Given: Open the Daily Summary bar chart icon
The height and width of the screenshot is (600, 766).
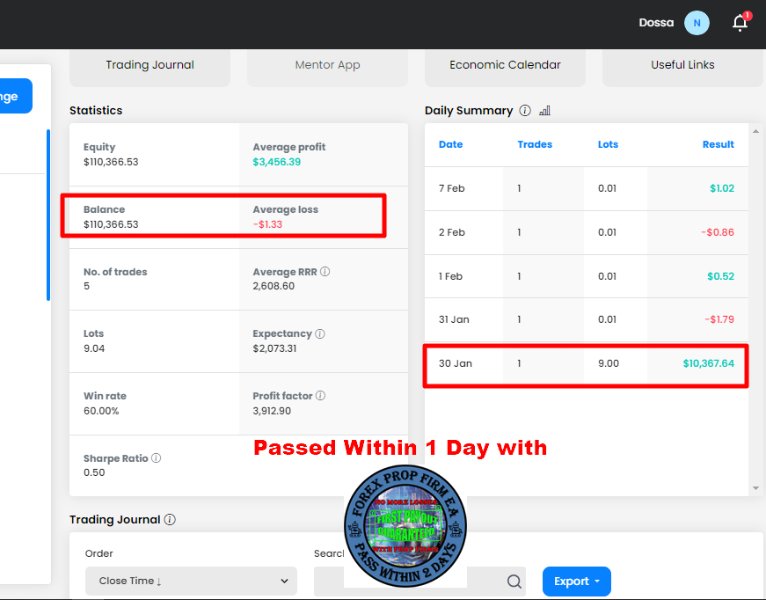Looking at the screenshot, I should tap(545, 110).
